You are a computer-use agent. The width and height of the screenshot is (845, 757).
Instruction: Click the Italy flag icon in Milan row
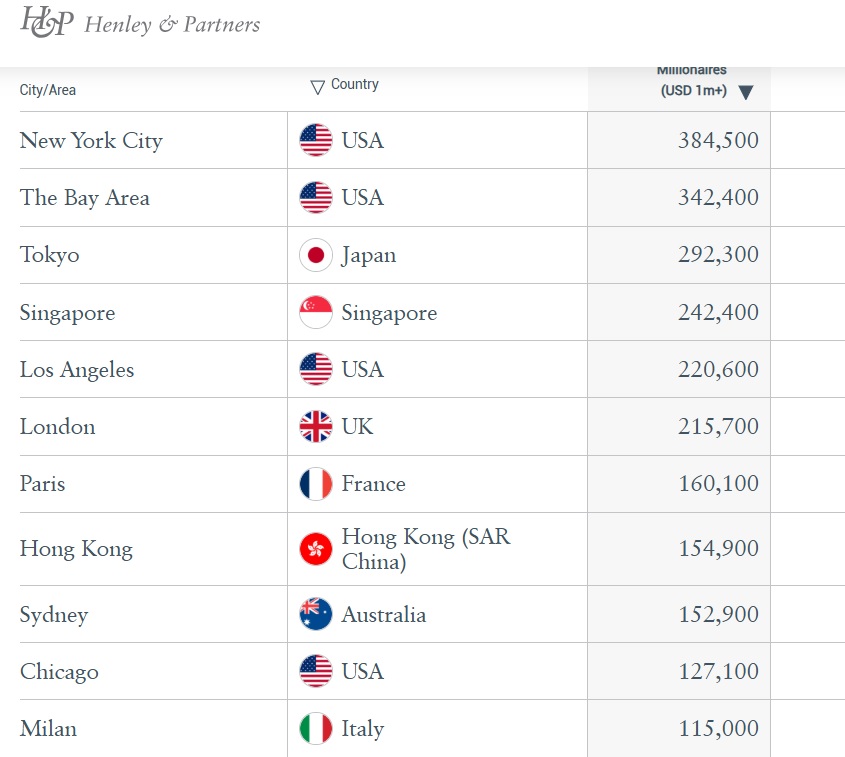point(316,728)
